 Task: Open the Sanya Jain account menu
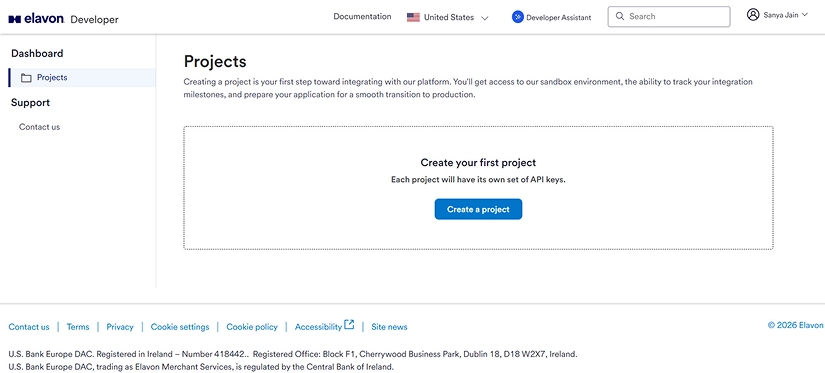(x=777, y=15)
